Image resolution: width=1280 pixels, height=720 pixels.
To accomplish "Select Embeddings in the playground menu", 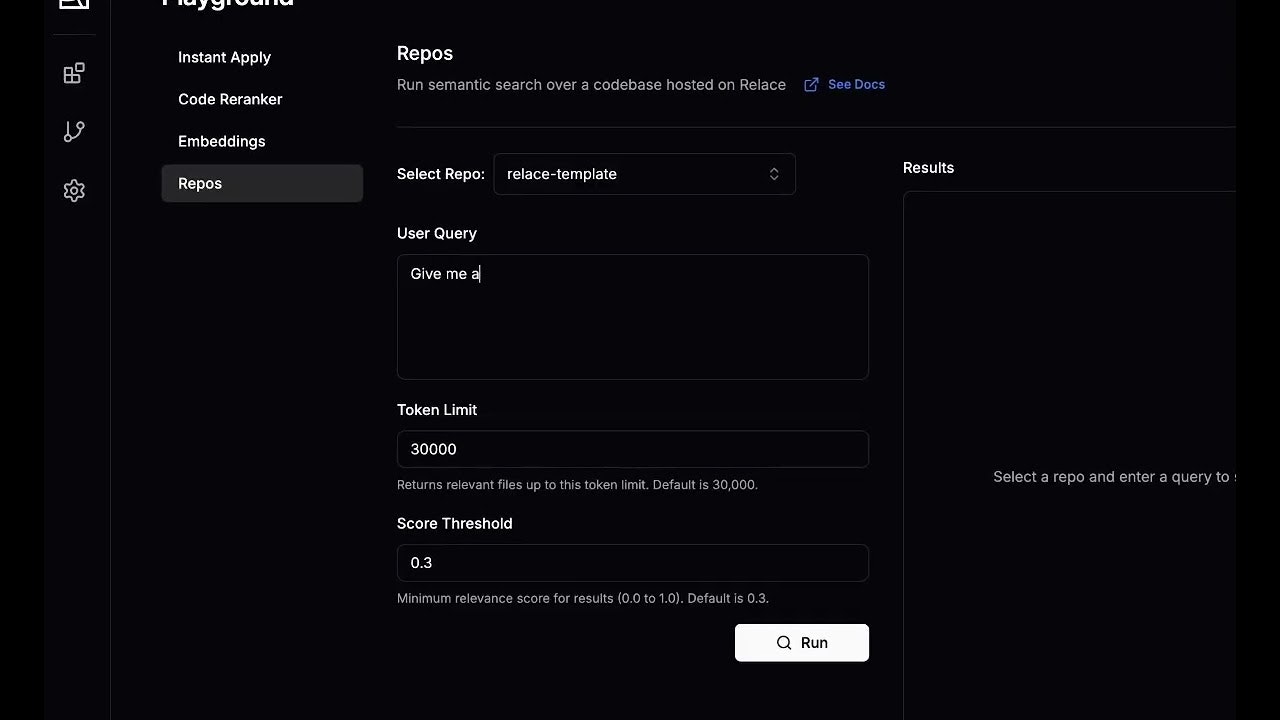I will 221,141.
